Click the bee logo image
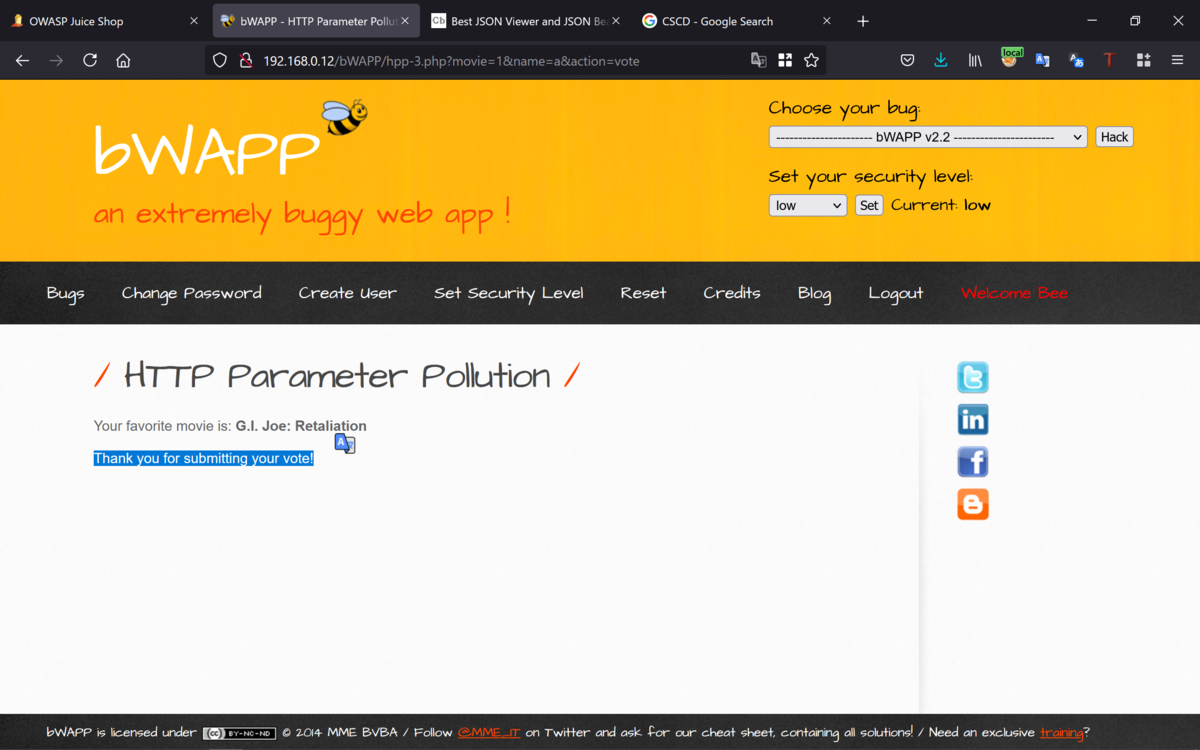This screenshot has width=1200, height=750. click(x=344, y=117)
